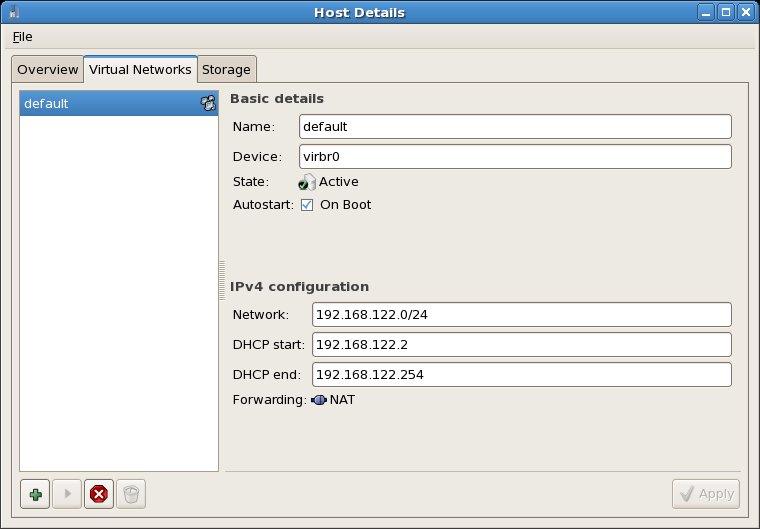Click the network icon in default row
Image resolution: width=760 pixels, height=529 pixels.
[208, 103]
